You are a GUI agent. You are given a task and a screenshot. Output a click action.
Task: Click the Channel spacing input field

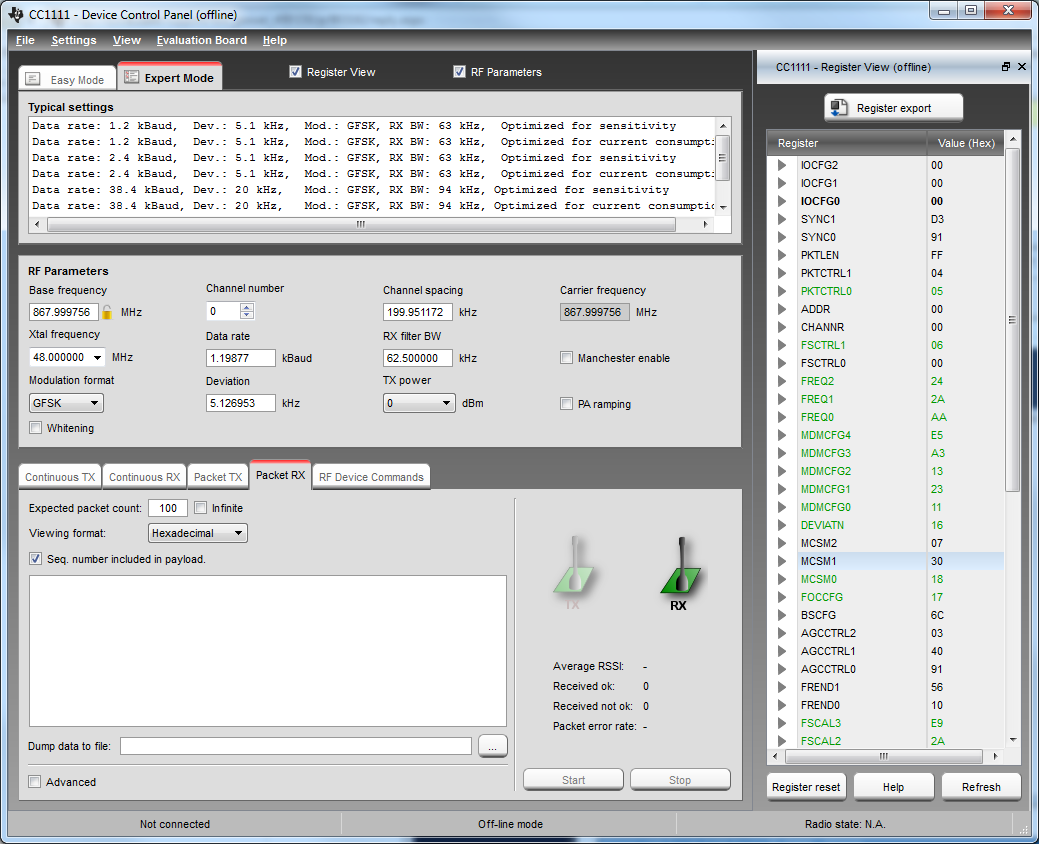coord(417,312)
